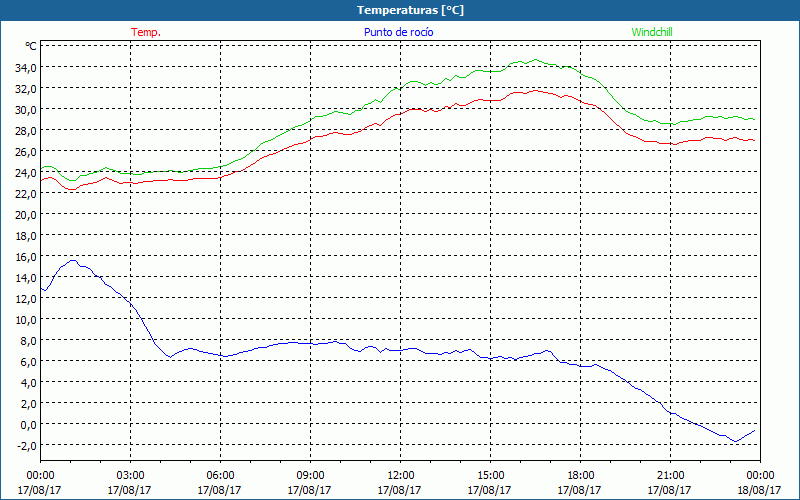Select the green Windchill legend label
This screenshot has height=500, width=800.
(652, 32)
